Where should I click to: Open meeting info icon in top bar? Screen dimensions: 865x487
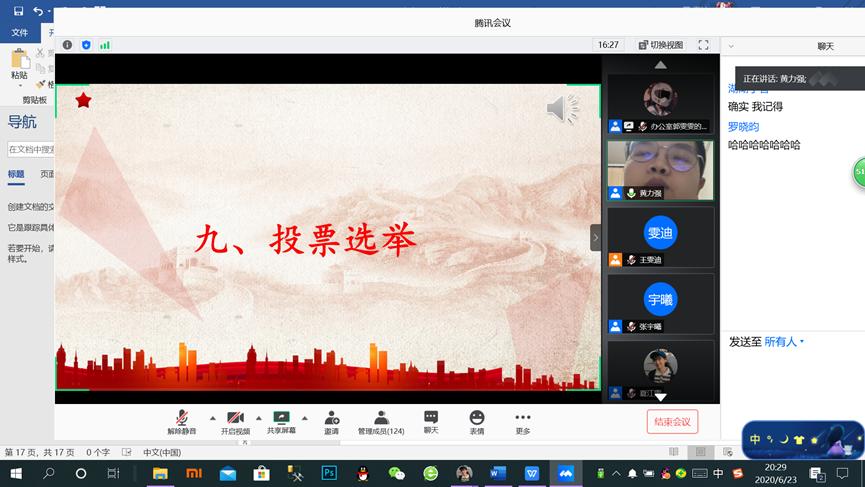[x=67, y=45]
